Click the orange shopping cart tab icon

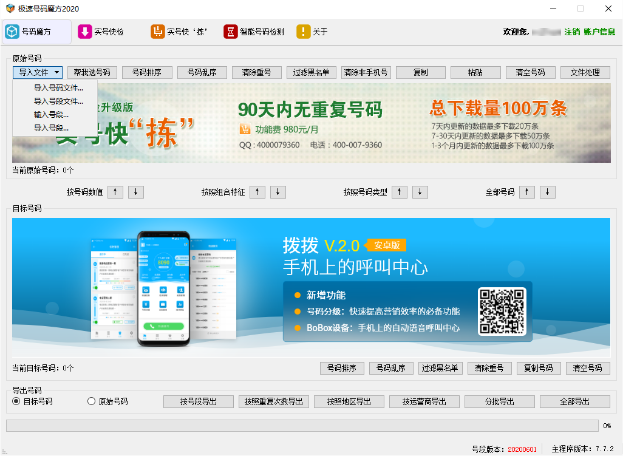[x=157, y=31]
